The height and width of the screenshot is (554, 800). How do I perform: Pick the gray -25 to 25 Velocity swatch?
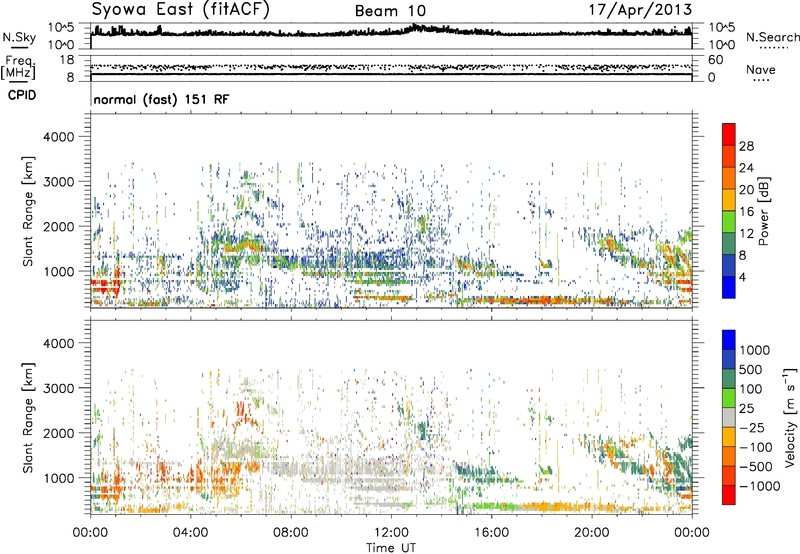click(x=729, y=417)
